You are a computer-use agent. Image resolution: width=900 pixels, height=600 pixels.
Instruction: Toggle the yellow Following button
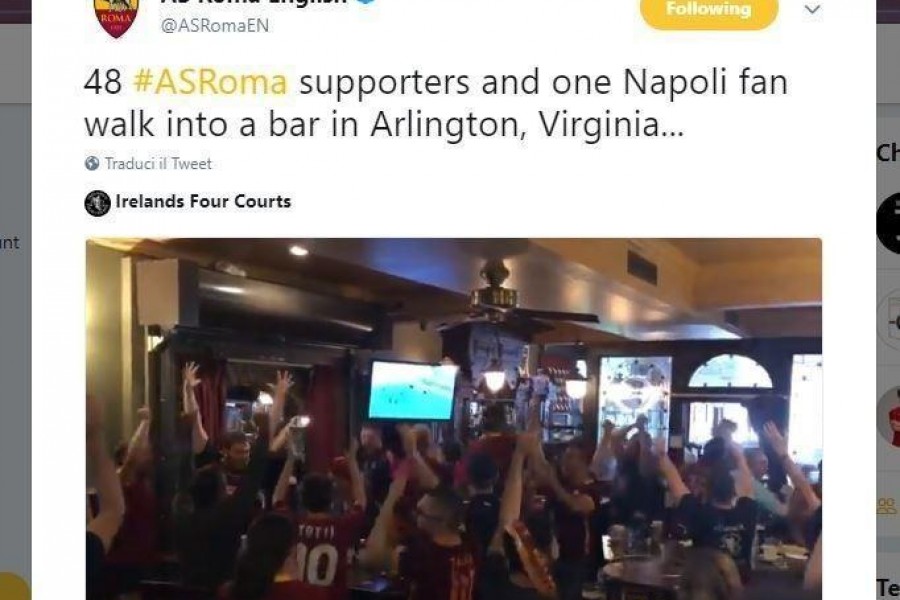709,11
